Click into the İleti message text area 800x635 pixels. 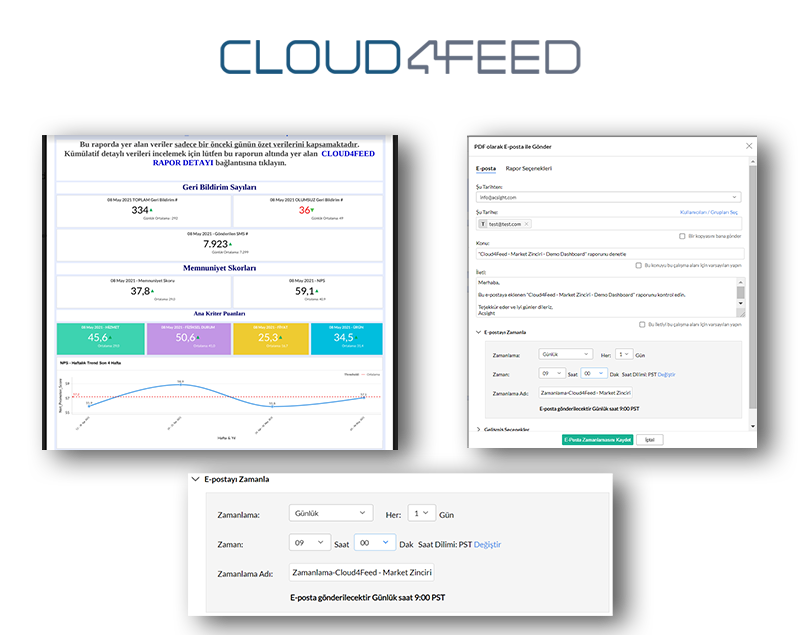(x=606, y=297)
